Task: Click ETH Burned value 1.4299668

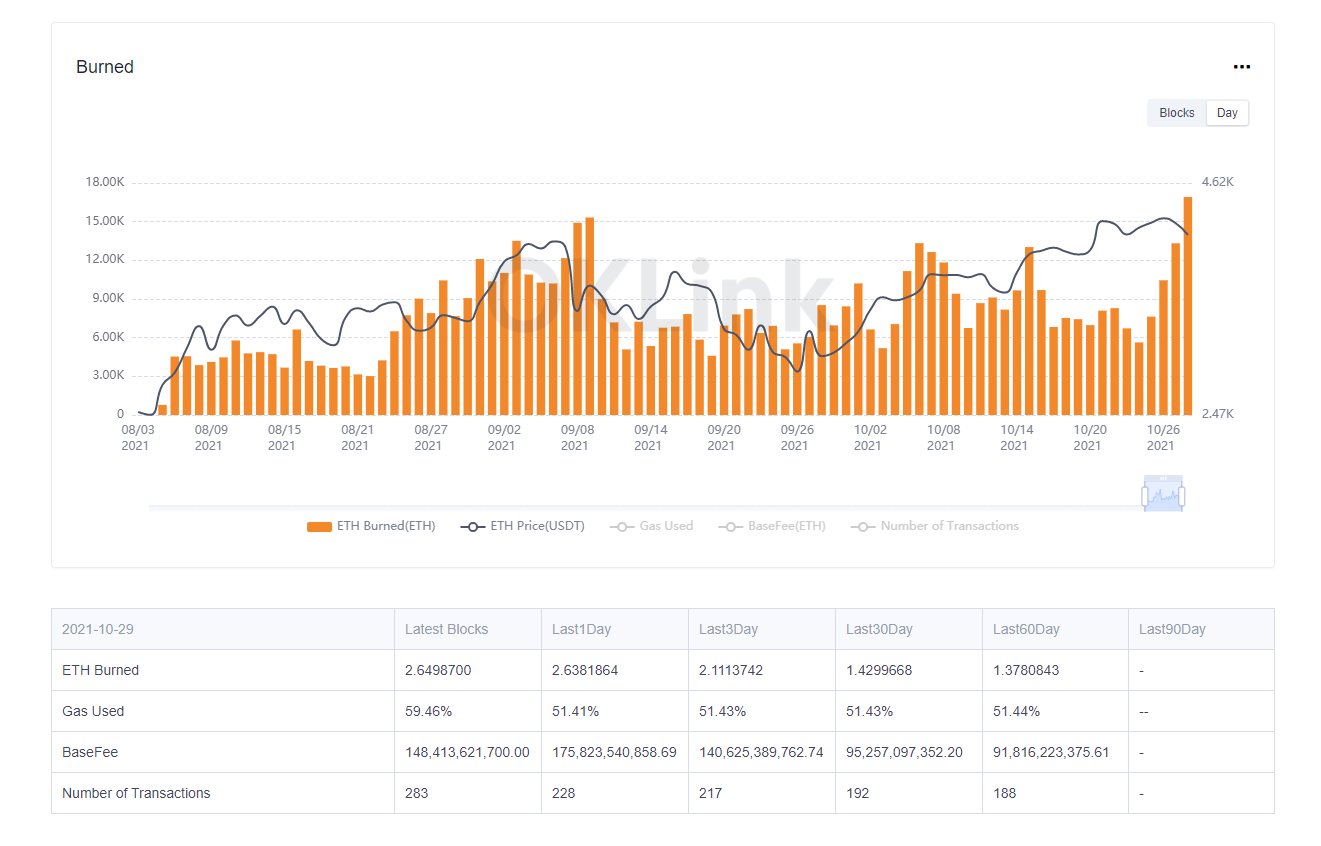Action: pyautogui.click(x=879, y=670)
